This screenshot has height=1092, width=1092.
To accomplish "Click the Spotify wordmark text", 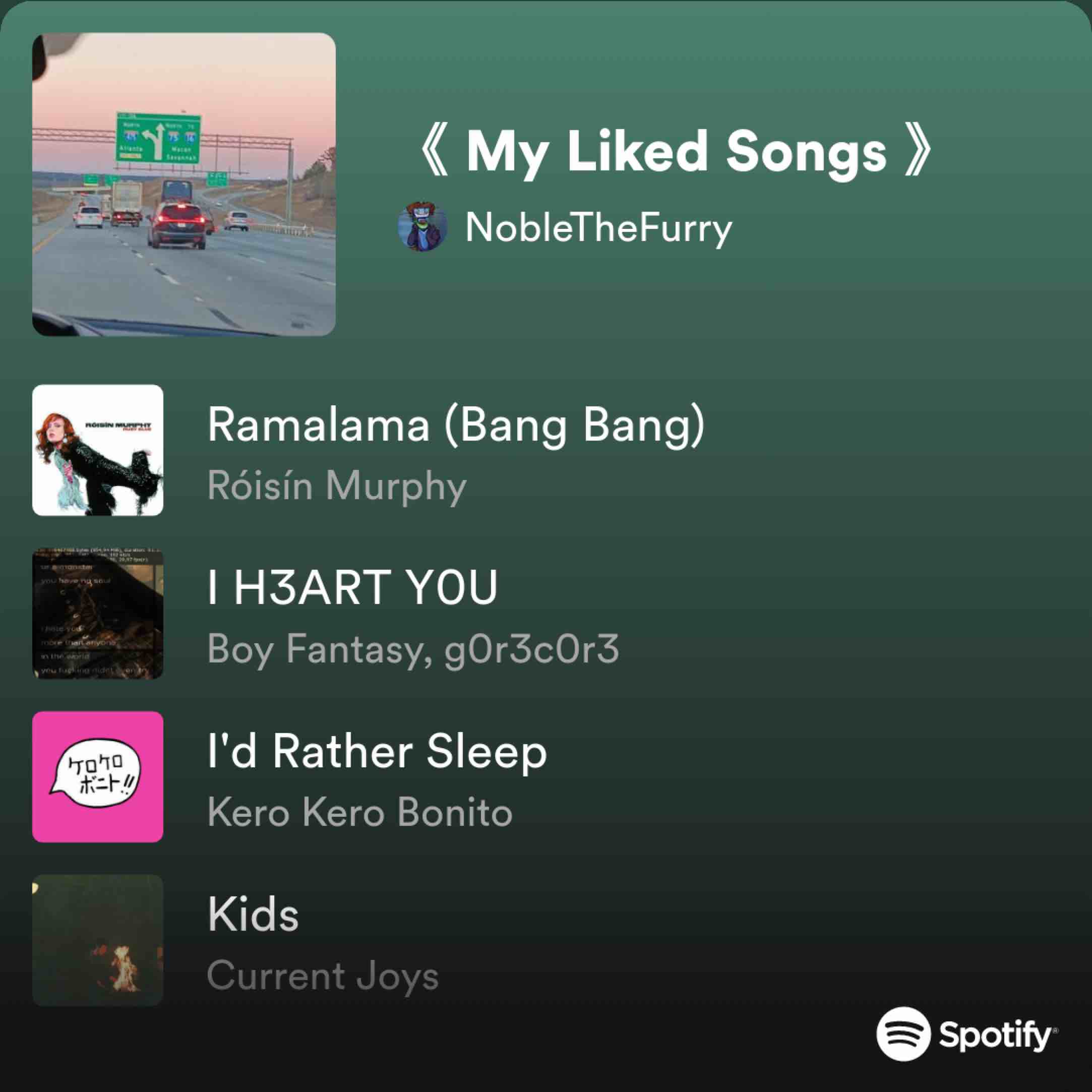I will (x=998, y=1036).
